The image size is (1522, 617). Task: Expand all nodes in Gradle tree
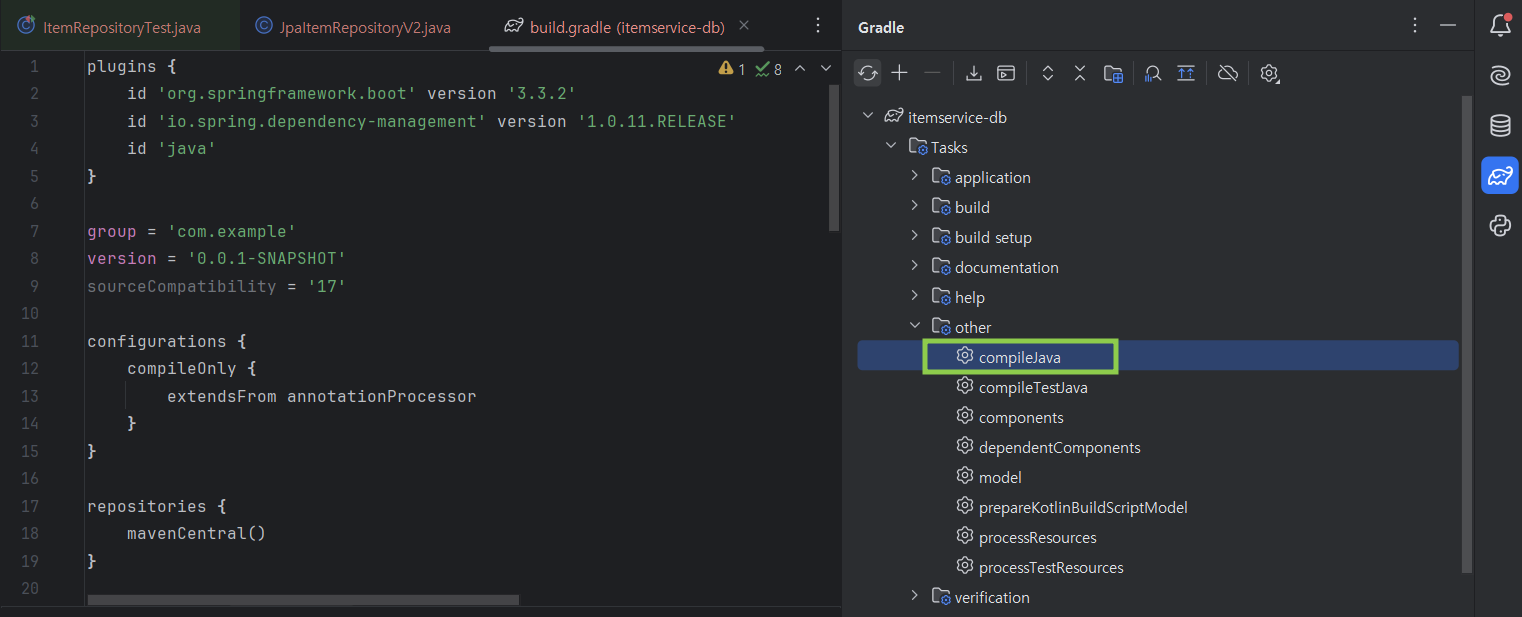1048,73
